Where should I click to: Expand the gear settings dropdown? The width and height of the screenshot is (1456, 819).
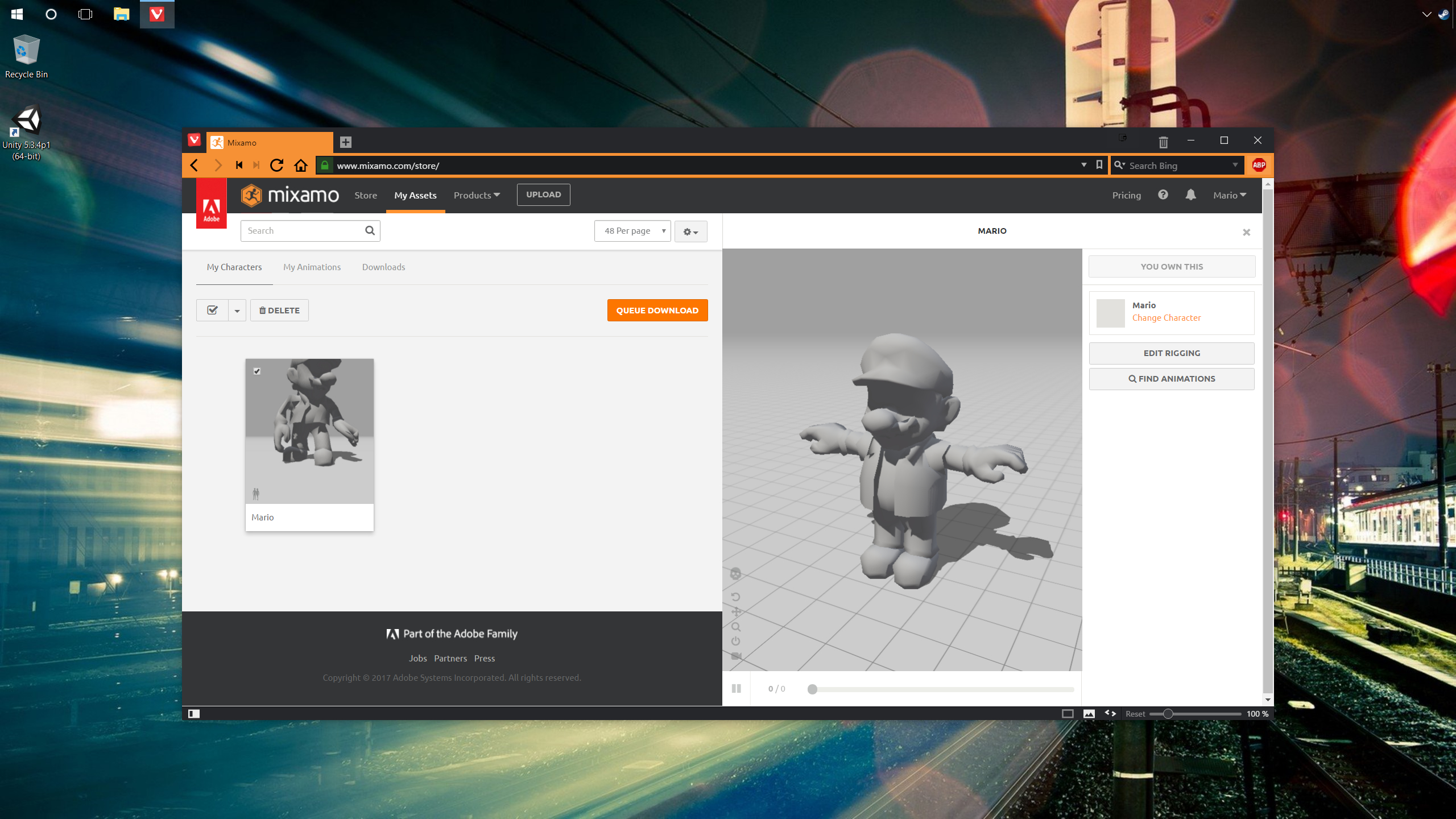coord(690,231)
